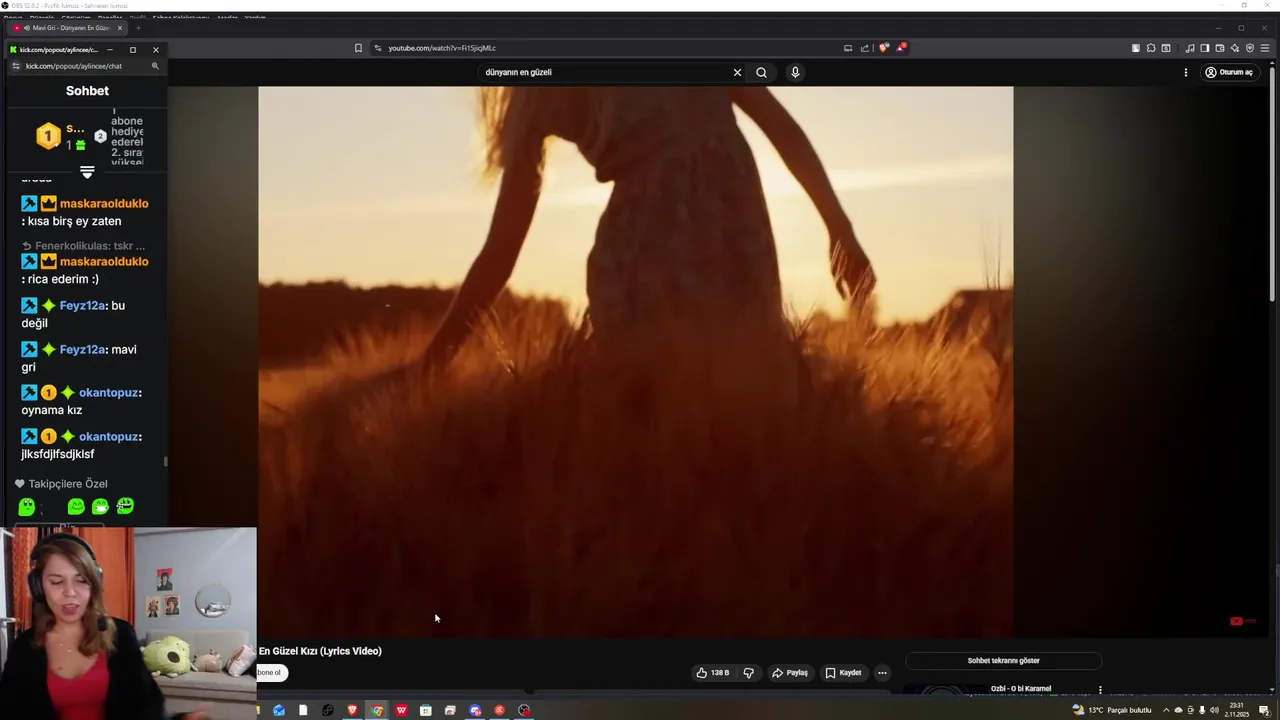Open a new browser tab with plus
1280x720 pixels.
[x=139, y=28]
